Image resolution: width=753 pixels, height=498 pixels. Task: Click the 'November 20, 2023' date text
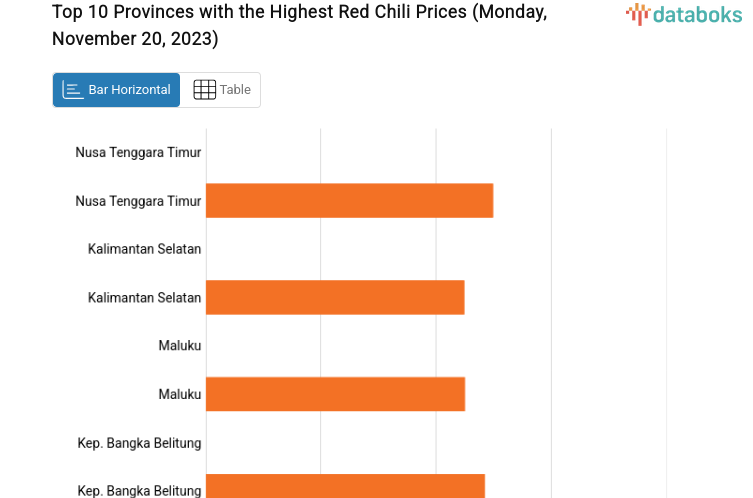click(x=135, y=39)
